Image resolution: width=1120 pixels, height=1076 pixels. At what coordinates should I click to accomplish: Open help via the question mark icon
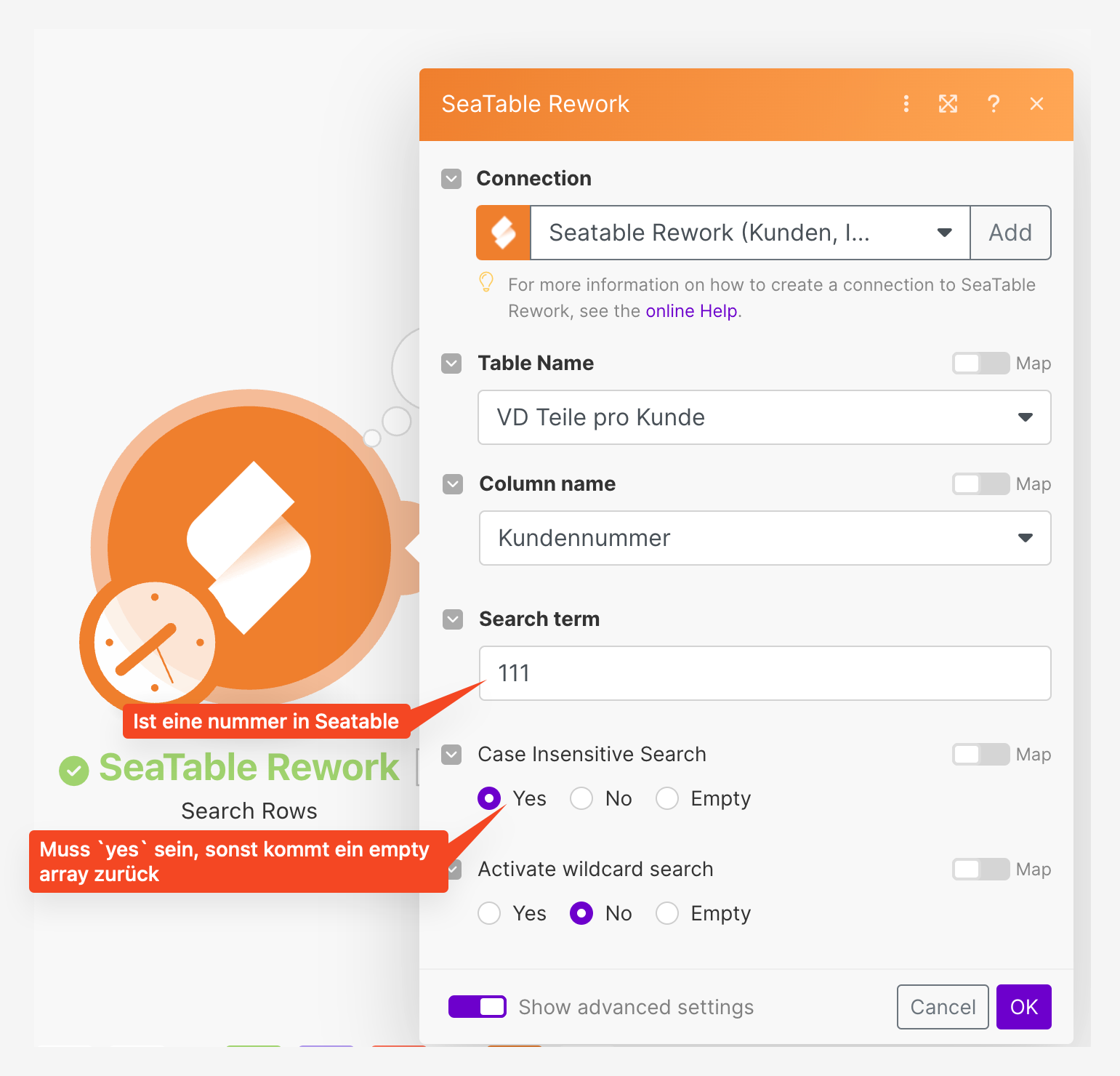[x=994, y=104]
